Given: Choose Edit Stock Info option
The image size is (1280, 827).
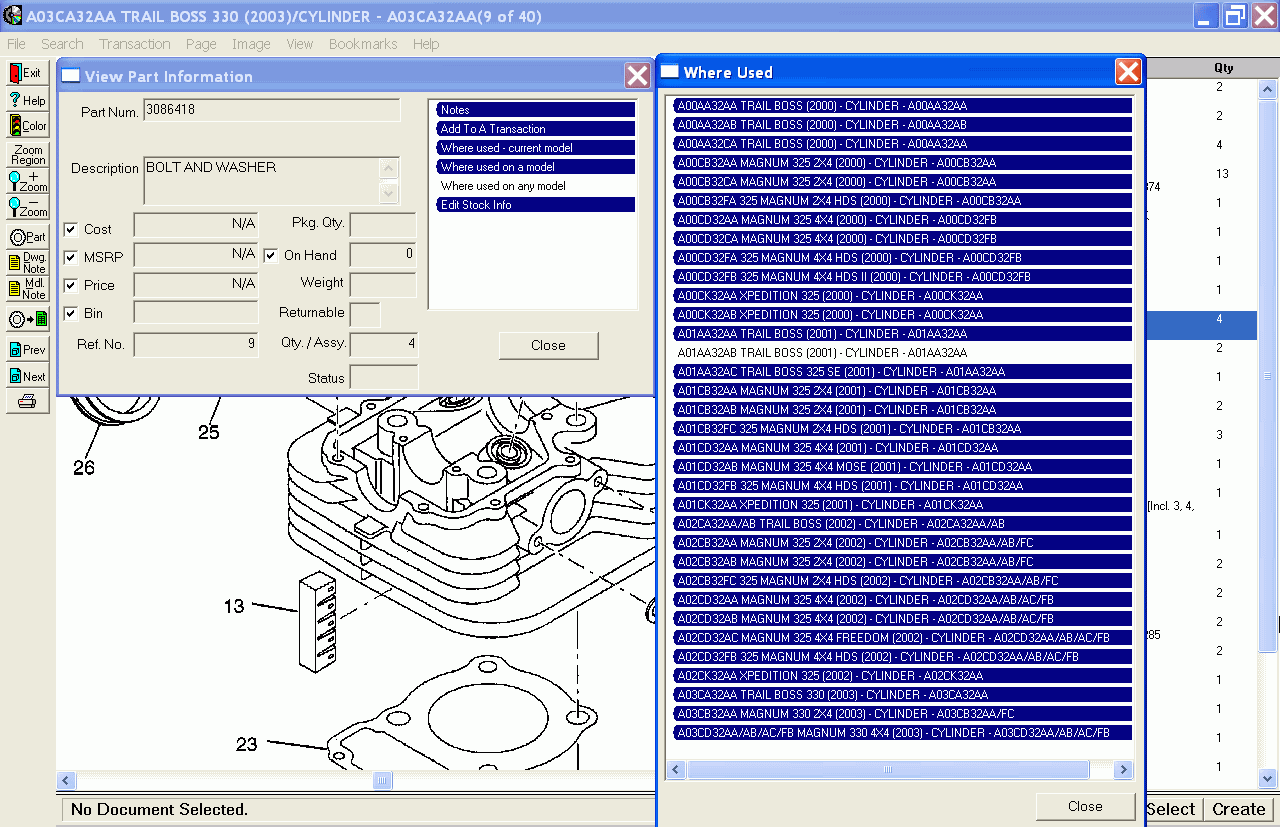Looking at the screenshot, I should tap(536, 205).
